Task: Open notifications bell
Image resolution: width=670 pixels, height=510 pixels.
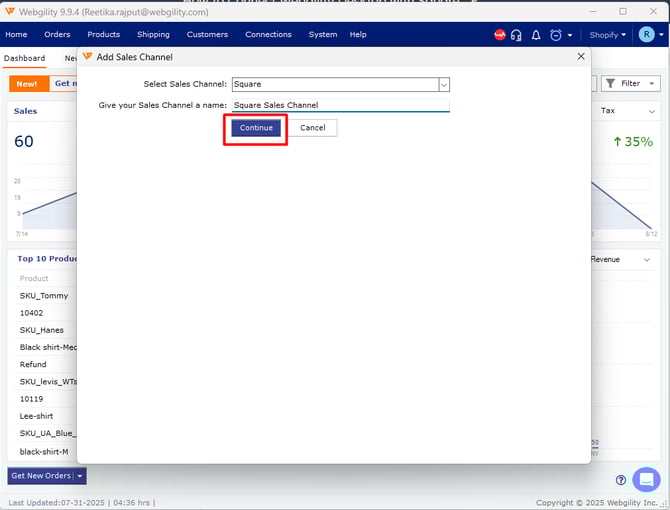Action: [x=536, y=35]
